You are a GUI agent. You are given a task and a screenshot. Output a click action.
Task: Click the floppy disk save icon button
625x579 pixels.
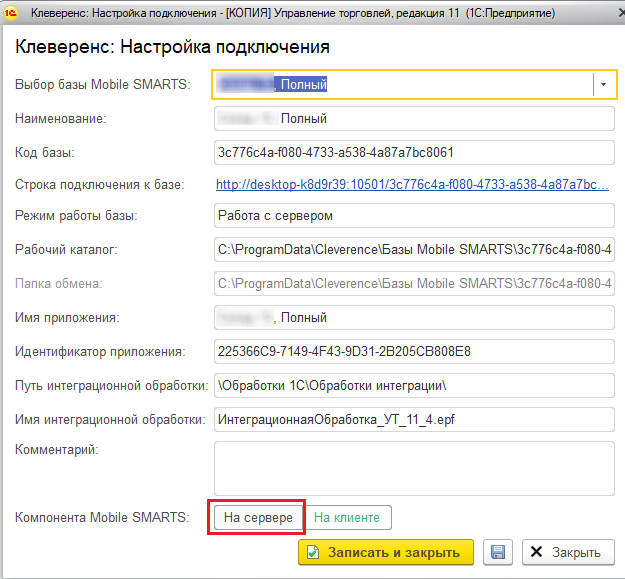[498, 552]
